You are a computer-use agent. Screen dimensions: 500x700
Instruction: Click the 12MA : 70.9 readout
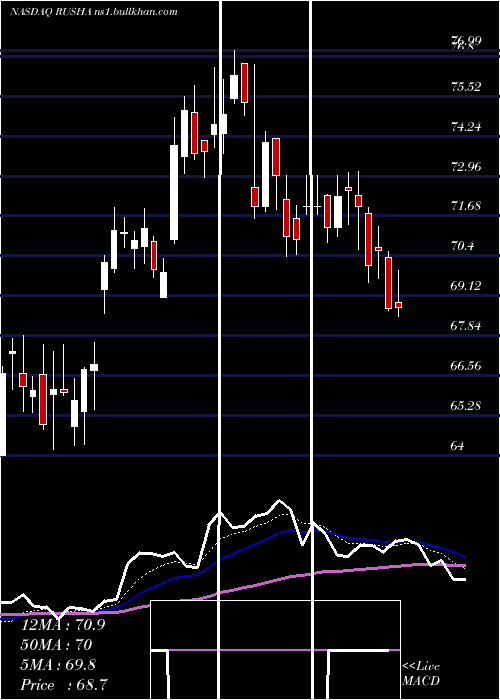[63, 625]
